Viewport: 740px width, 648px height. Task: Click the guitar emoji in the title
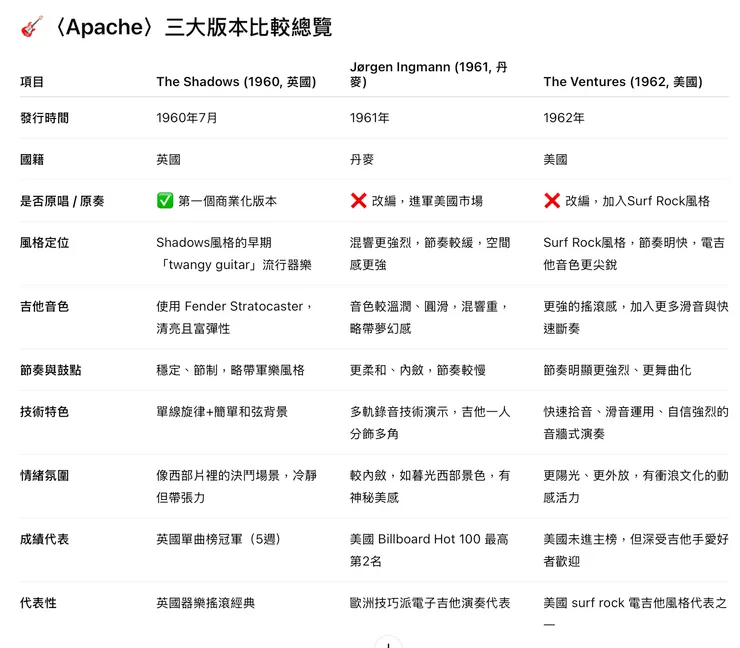click(x=32, y=26)
